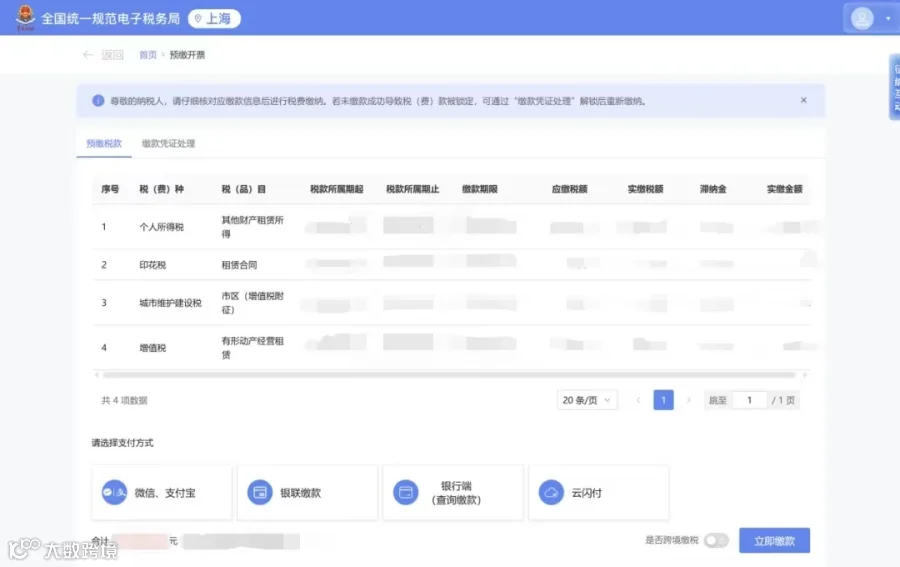Click the location pin icon beside 上海

coord(198,19)
